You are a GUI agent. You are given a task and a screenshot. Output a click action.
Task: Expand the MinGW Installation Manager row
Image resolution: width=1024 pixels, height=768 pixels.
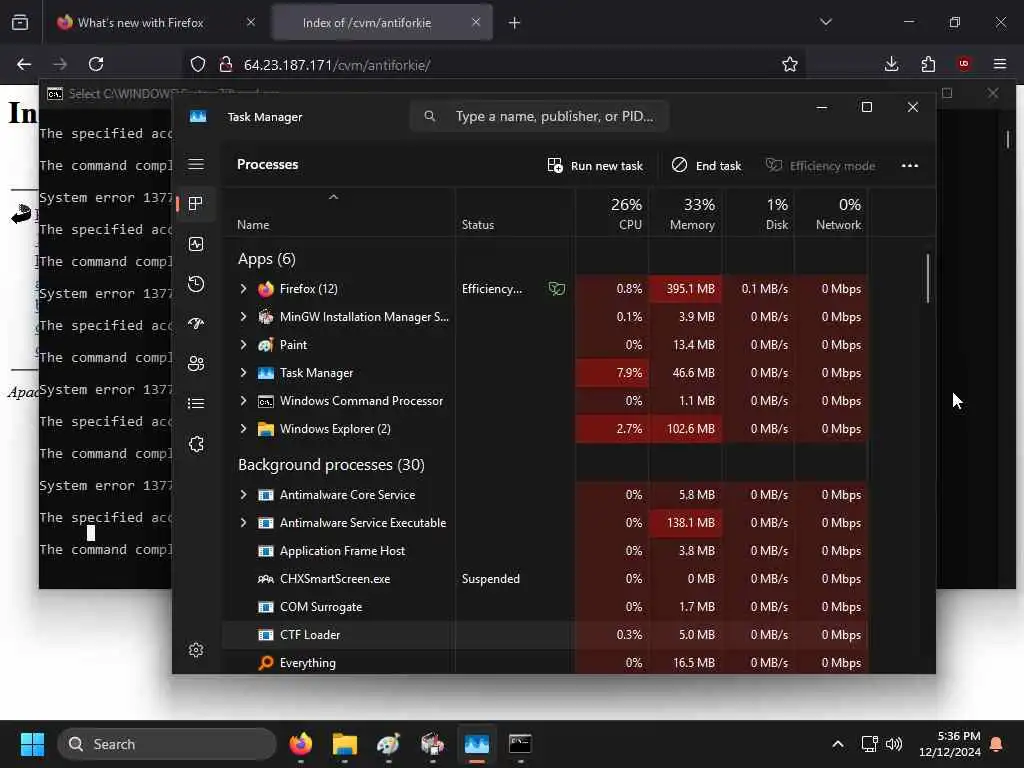(x=244, y=317)
